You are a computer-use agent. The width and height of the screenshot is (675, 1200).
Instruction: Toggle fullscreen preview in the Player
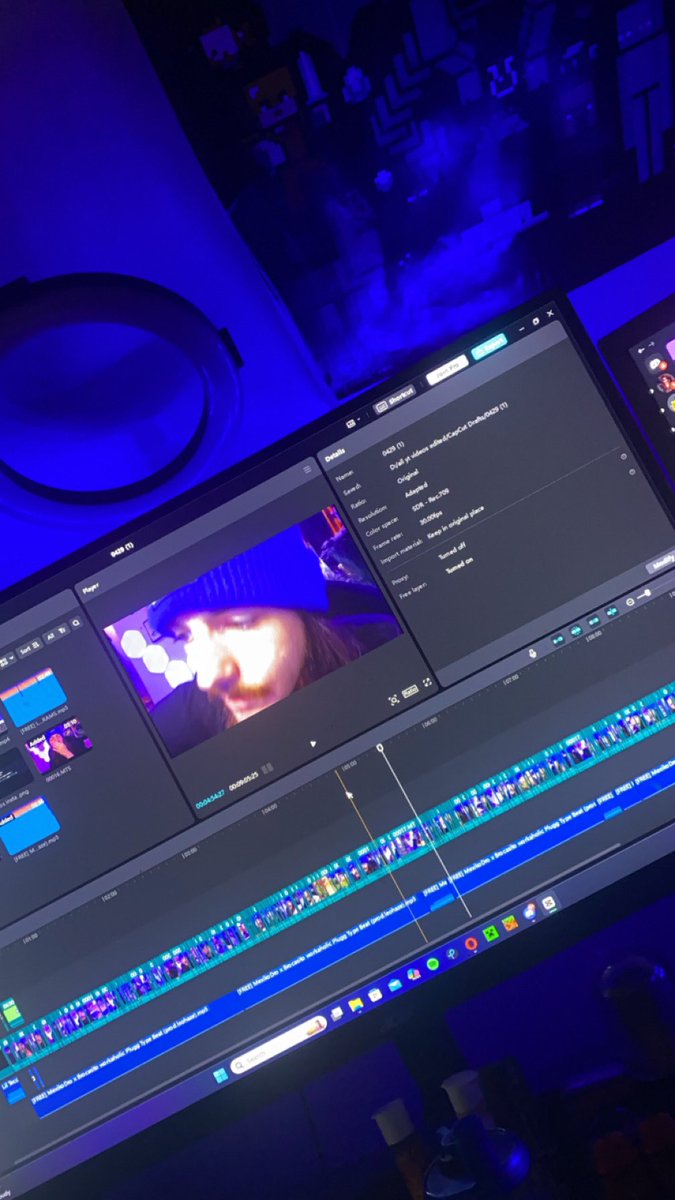(428, 681)
